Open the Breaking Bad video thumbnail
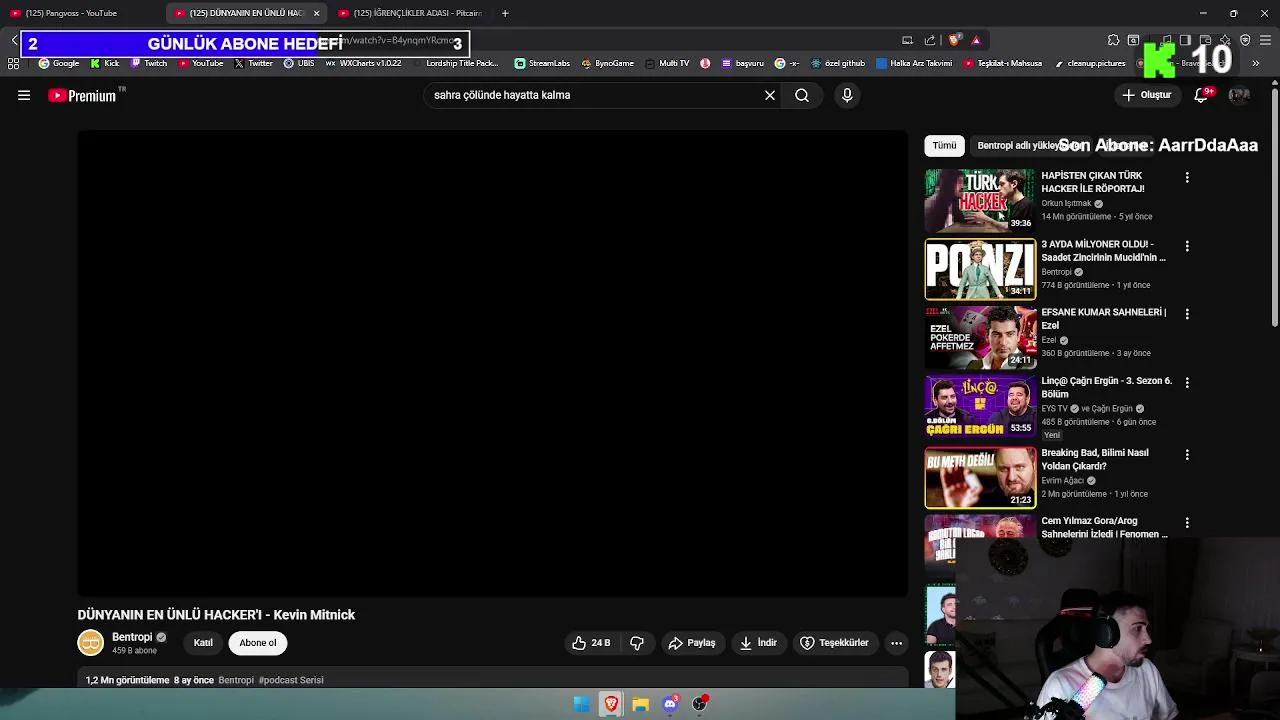1280x720 pixels. (x=980, y=477)
